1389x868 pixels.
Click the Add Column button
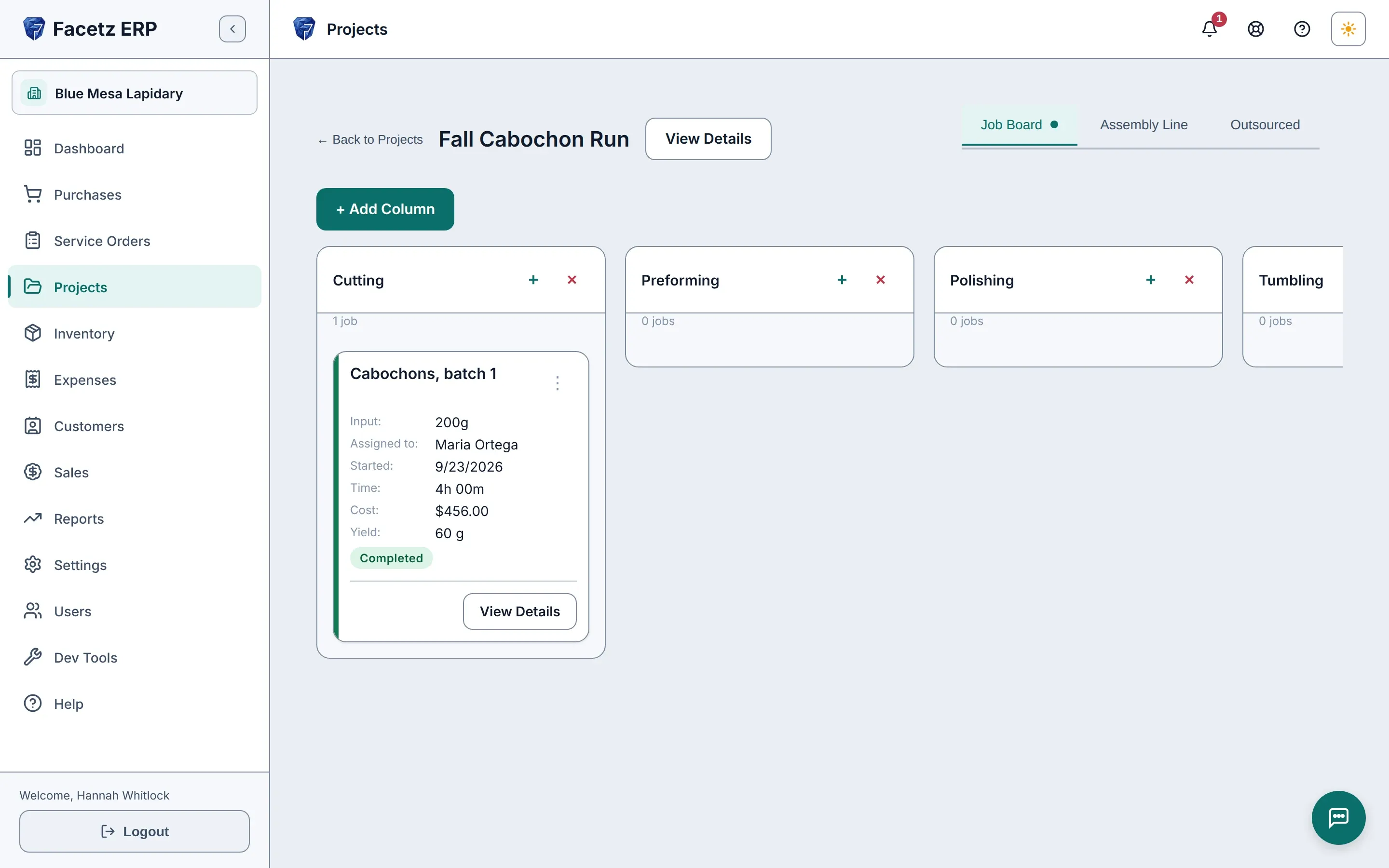pyautogui.click(x=385, y=209)
